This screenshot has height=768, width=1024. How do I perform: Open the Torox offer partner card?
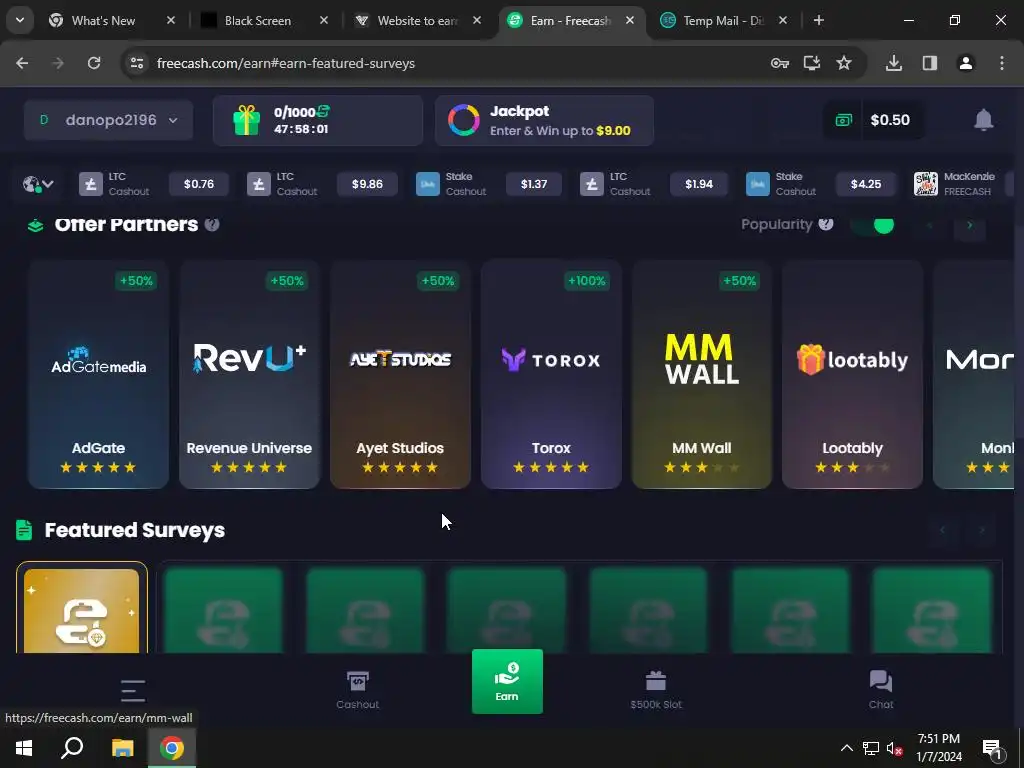[551, 374]
